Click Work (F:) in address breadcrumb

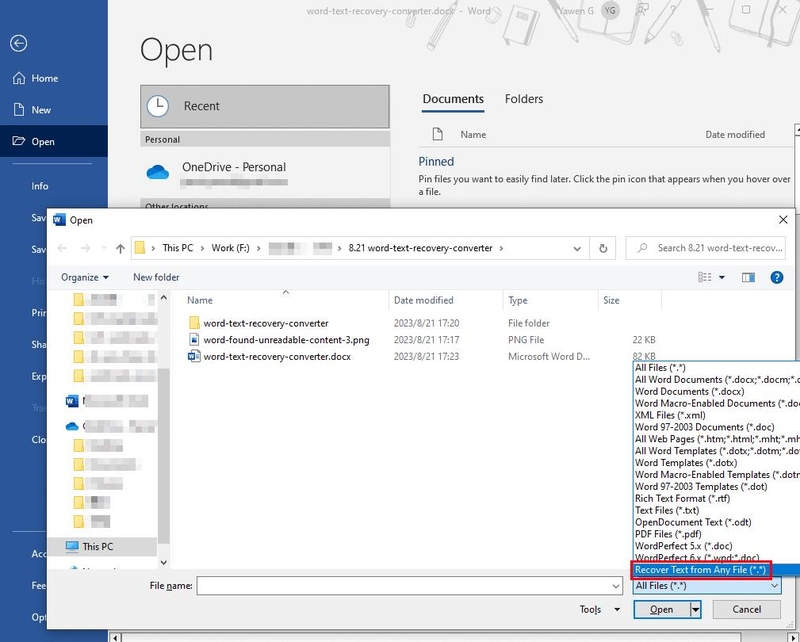pyautogui.click(x=230, y=248)
